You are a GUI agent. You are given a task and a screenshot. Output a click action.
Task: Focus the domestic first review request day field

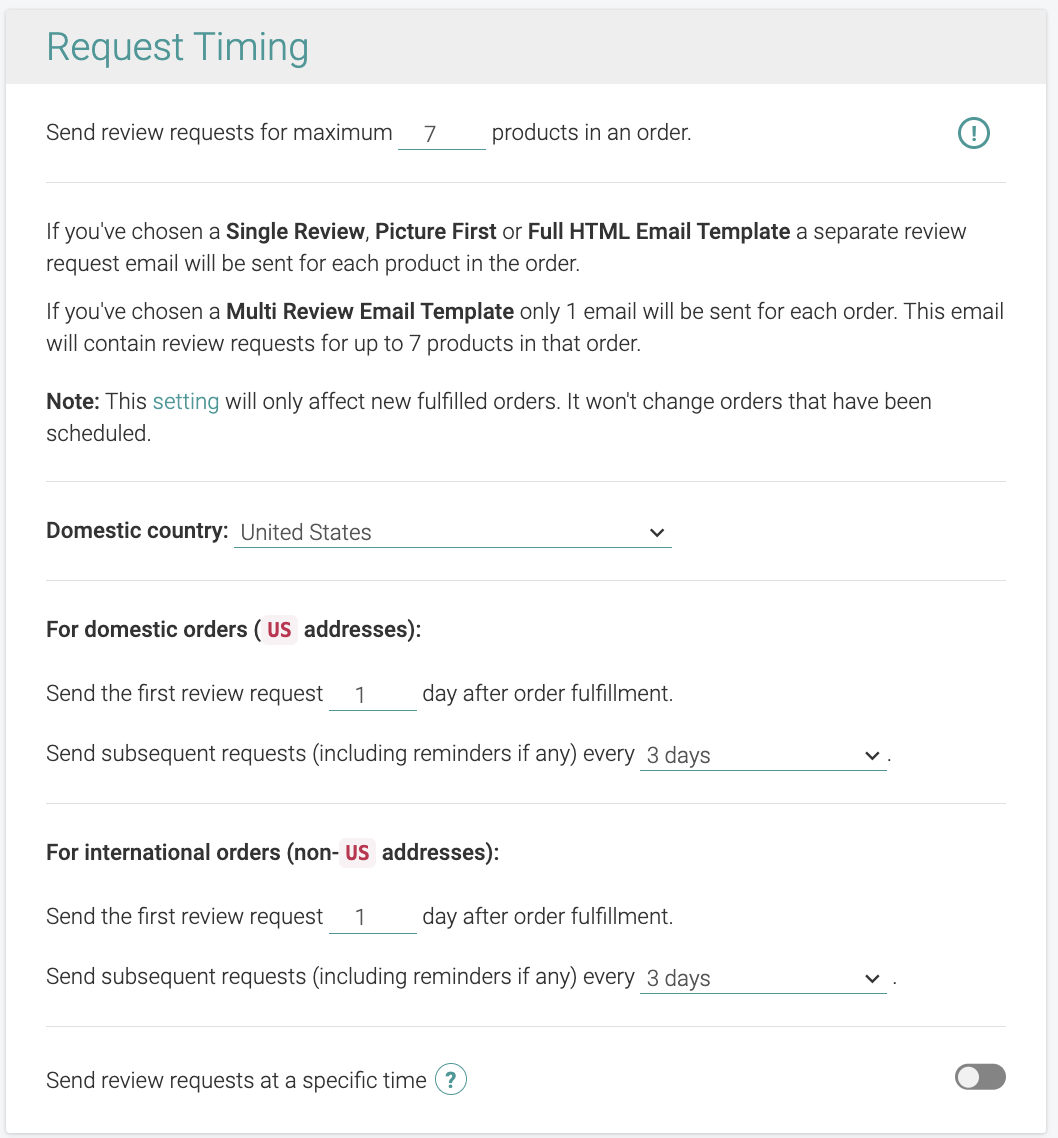coord(372,694)
